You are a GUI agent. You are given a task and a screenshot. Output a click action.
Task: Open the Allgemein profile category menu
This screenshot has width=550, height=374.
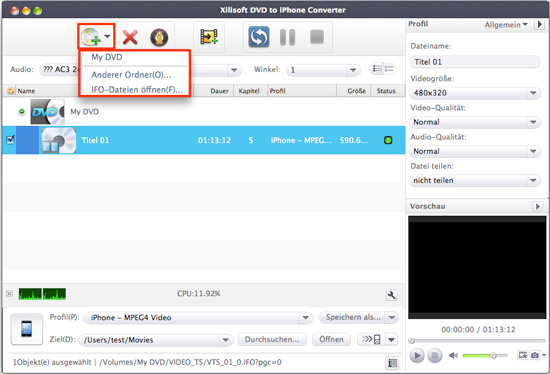click(x=506, y=25)
